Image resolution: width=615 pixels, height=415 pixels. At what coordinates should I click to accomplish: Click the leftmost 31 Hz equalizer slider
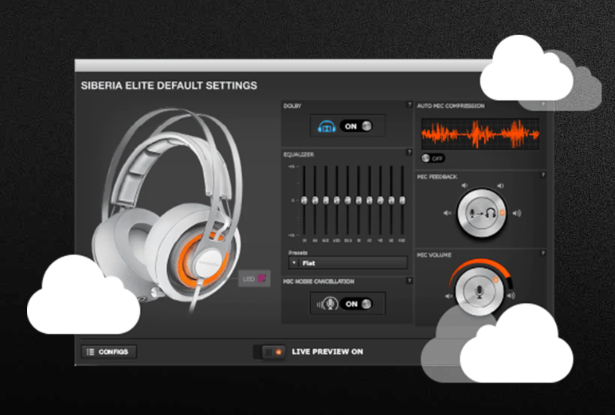pos(304,200)
